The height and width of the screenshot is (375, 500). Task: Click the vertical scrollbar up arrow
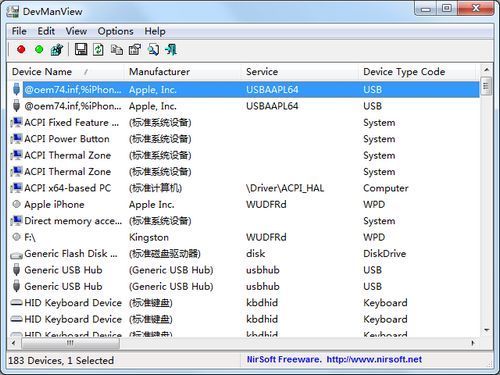coord(486,69)
